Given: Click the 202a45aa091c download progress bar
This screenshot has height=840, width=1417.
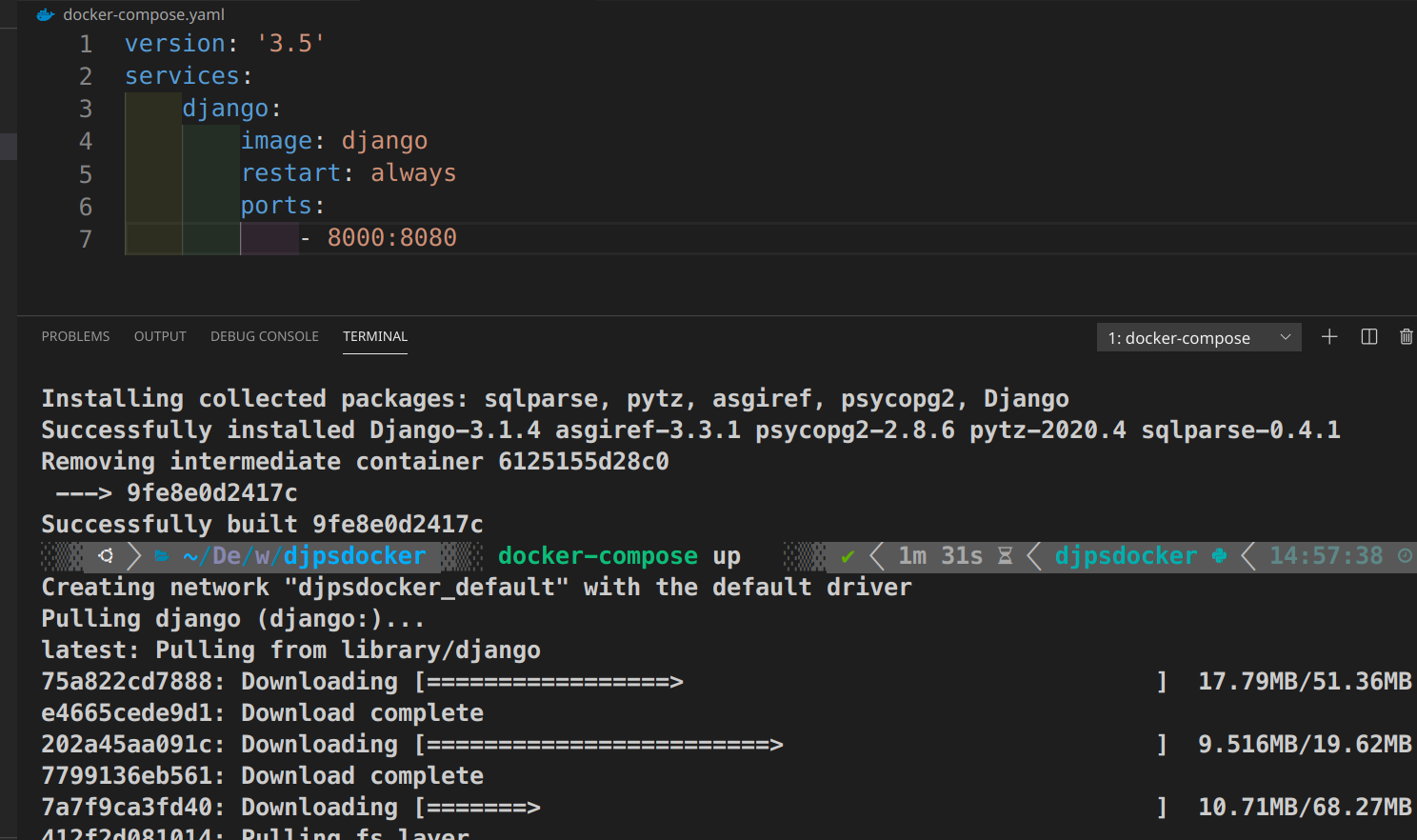Looking at the screenshot, I should pyautogui.click(x=790, y=745).
